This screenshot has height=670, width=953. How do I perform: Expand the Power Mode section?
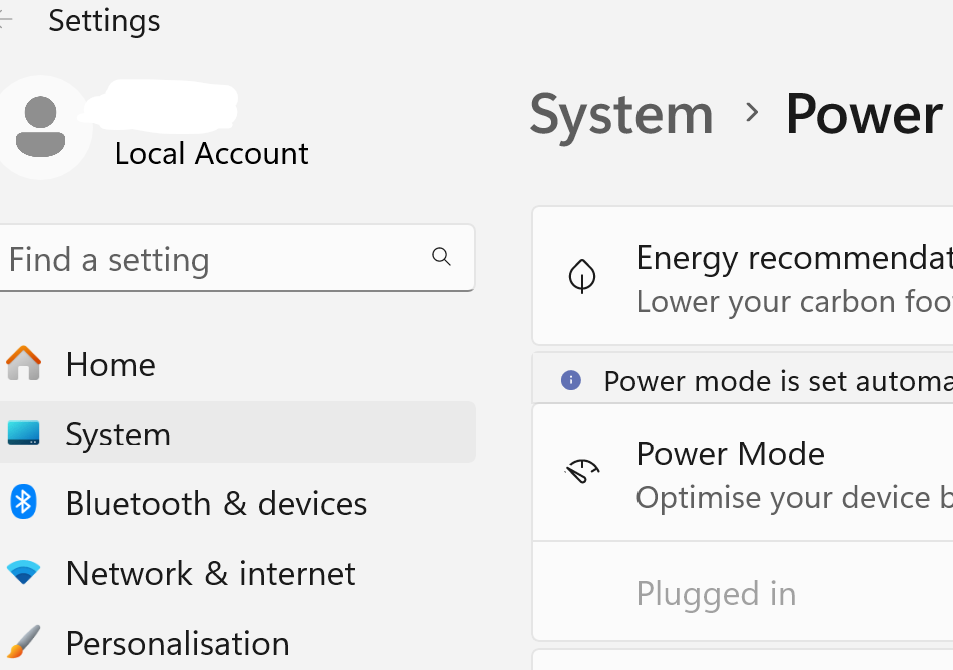tap(790, 473)
